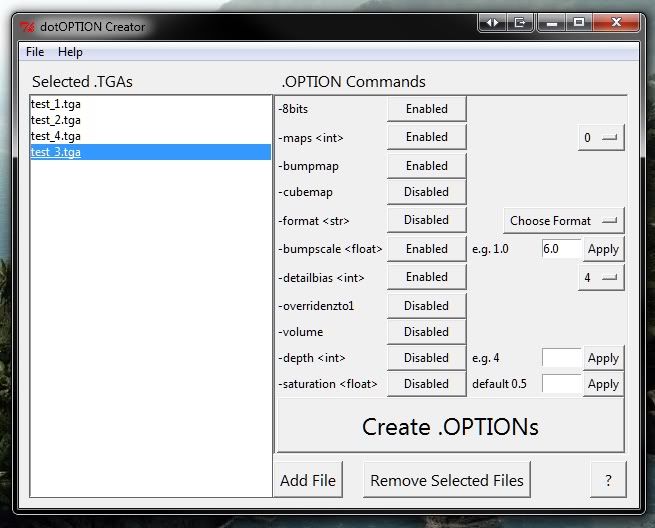Click Remove Selected Files button
This screenshot has height=528, width=655.
point(447,480)
